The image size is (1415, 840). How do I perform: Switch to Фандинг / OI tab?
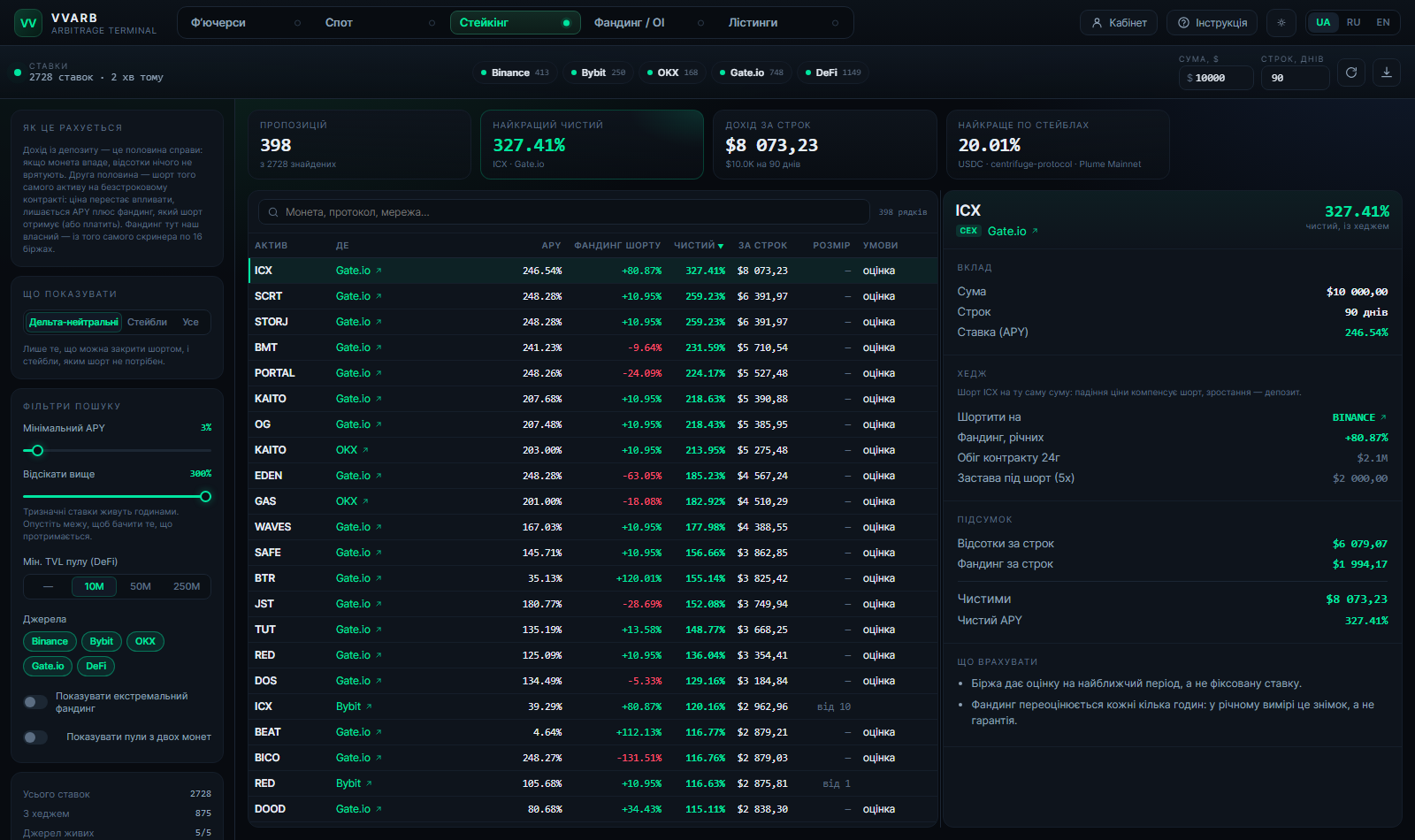(x=649, y=23)
